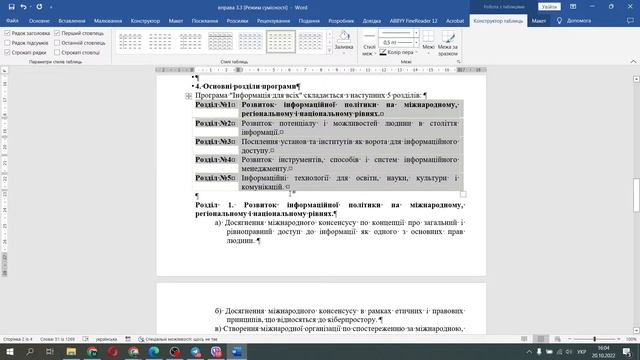The height and width of the screenshot is (360, 640).
Task: Open File Explorer from the taskbar
Action: 71,351
